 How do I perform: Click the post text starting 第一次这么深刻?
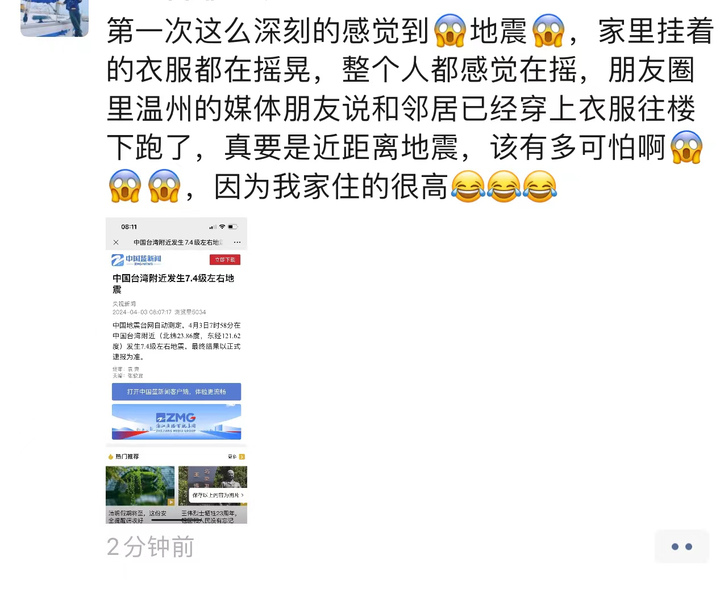pyautogui.click(x=409, y=109)
